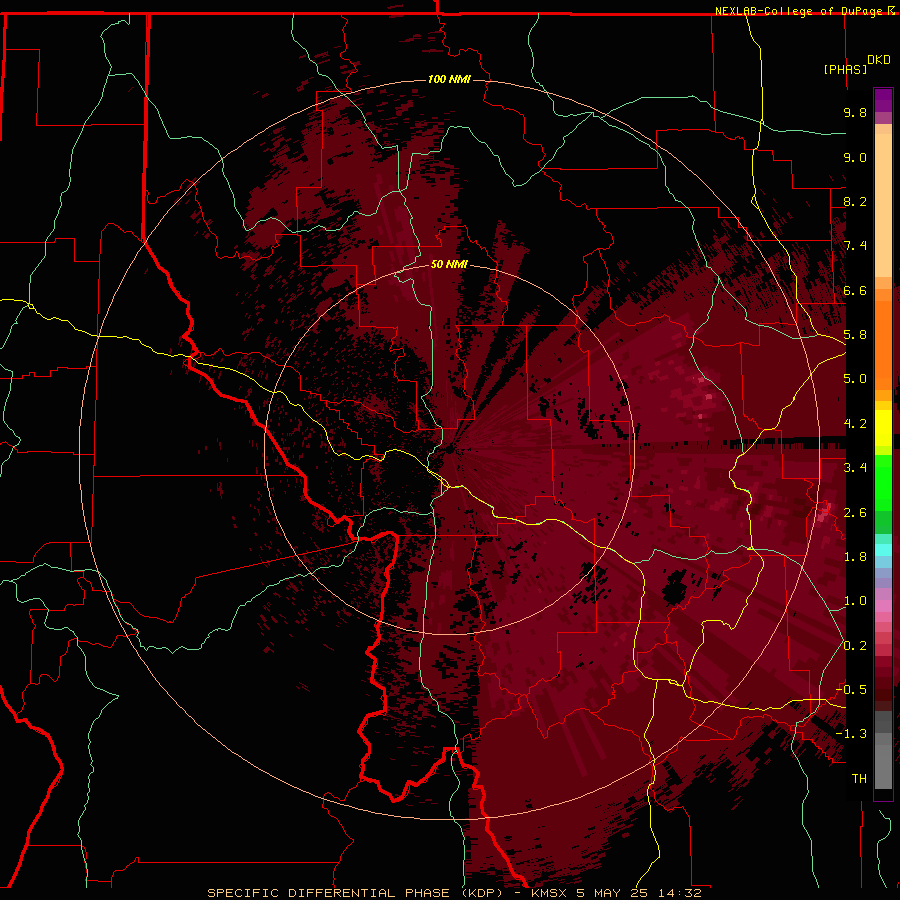
Task: Click the 9.8 value on the color scale
Action: pyautogui.click(x=855, y=112)
